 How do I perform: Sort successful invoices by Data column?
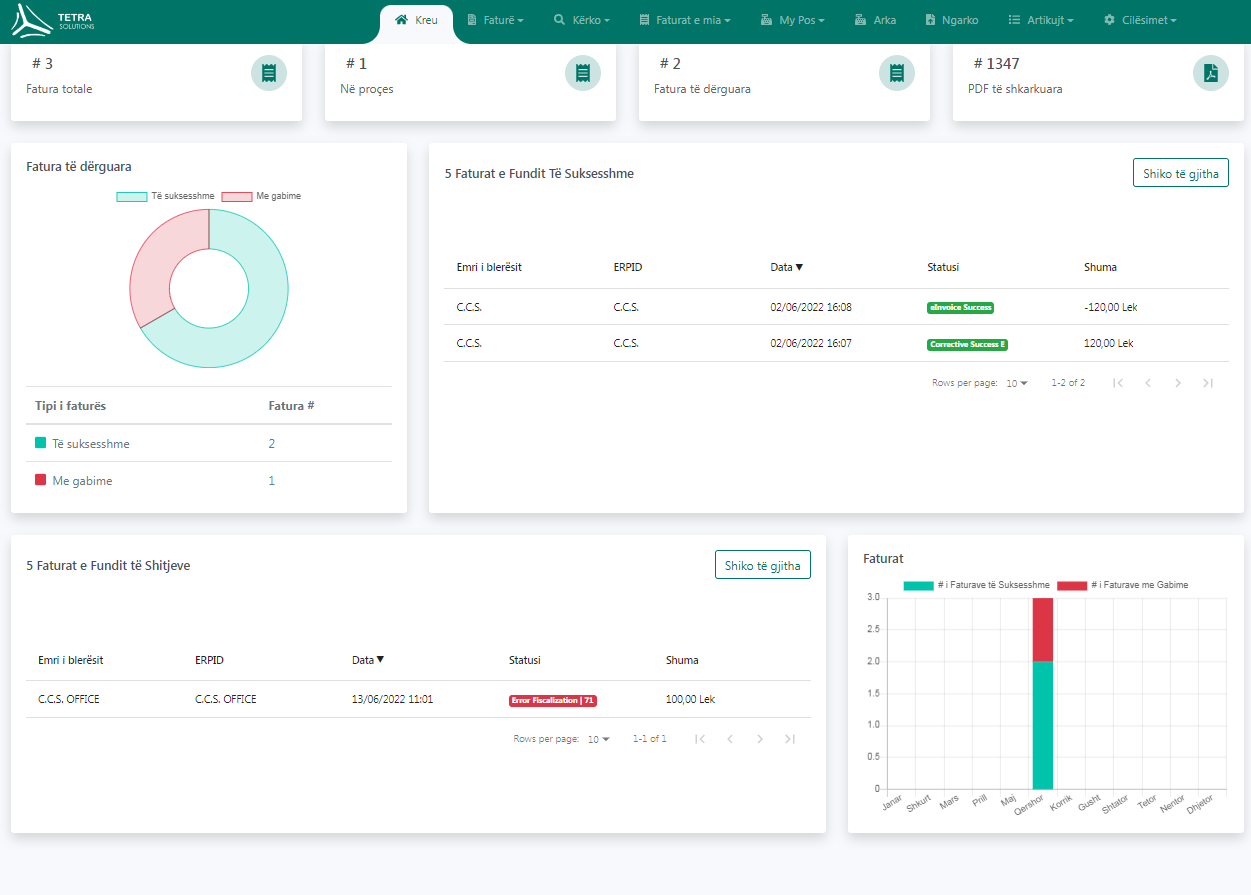[x=787, y=267]
